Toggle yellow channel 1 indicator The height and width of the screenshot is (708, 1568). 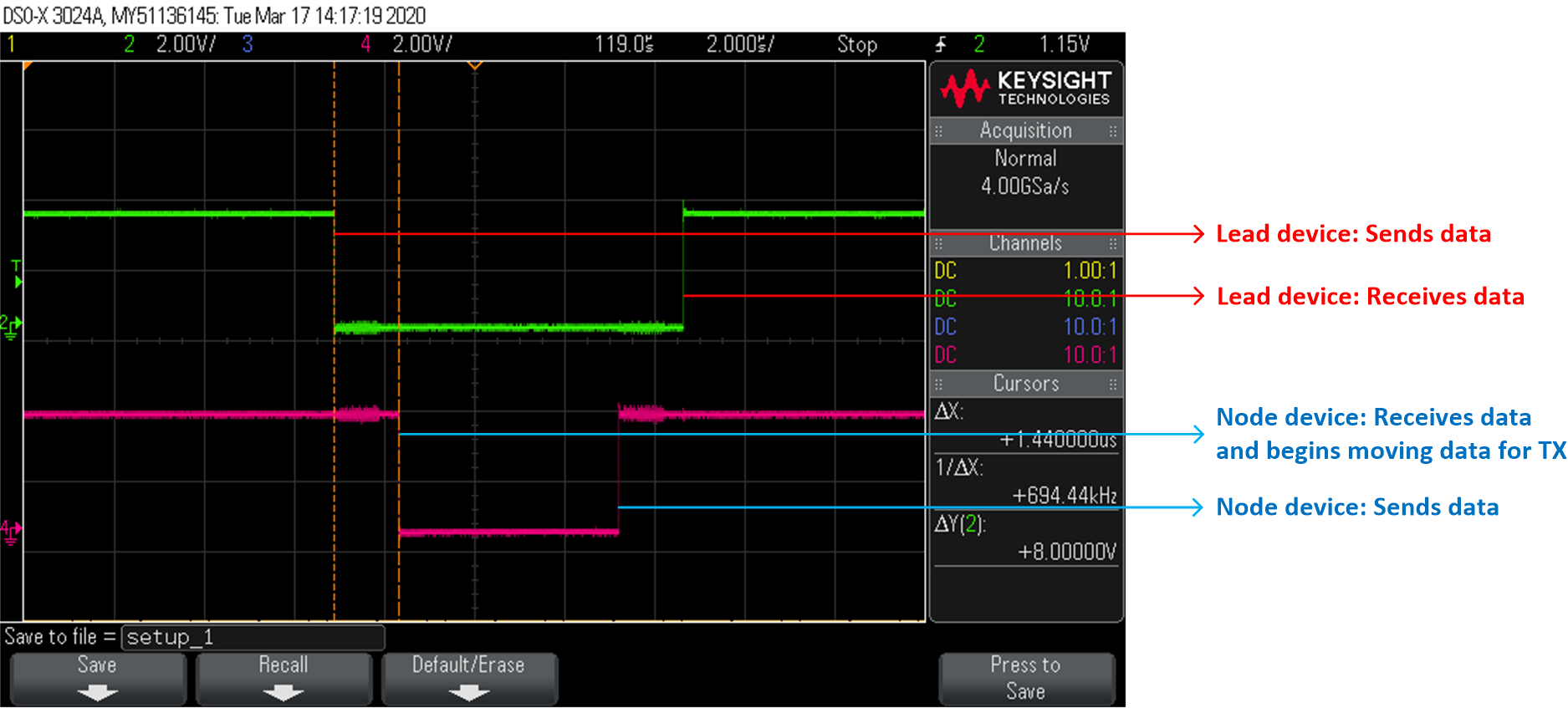pyautogui.click(x=12, y=44)
